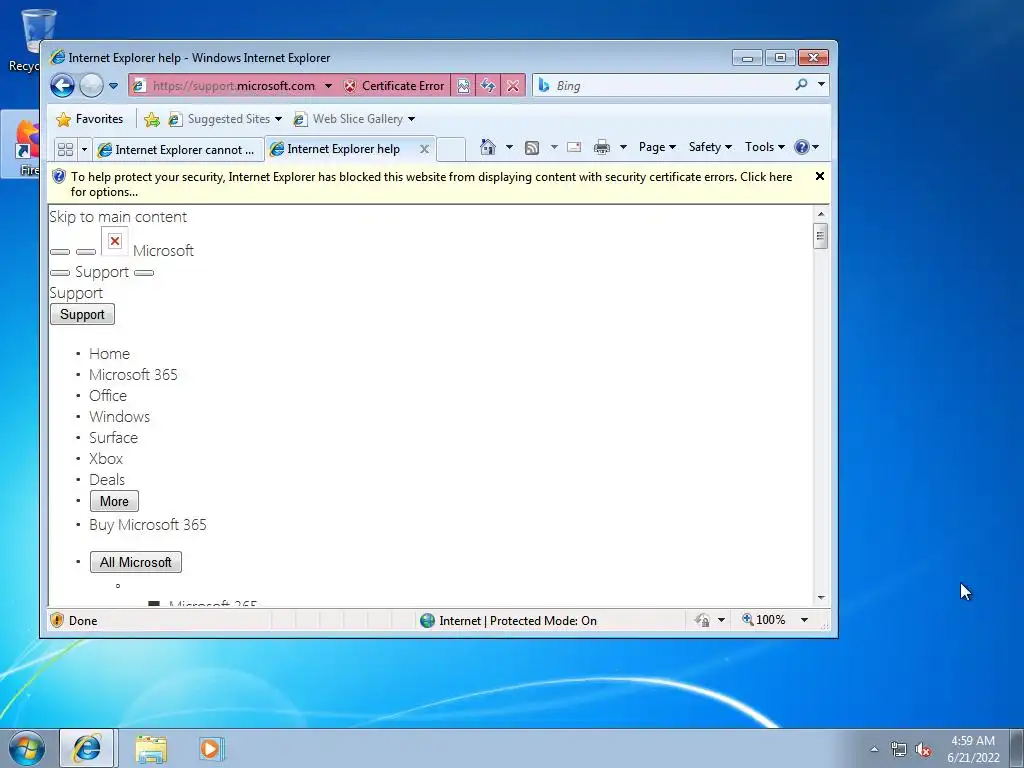This screenshot has height=768, width=1024.
Task: Click the broken Microsoft logo image
Action: coord(115,242)
